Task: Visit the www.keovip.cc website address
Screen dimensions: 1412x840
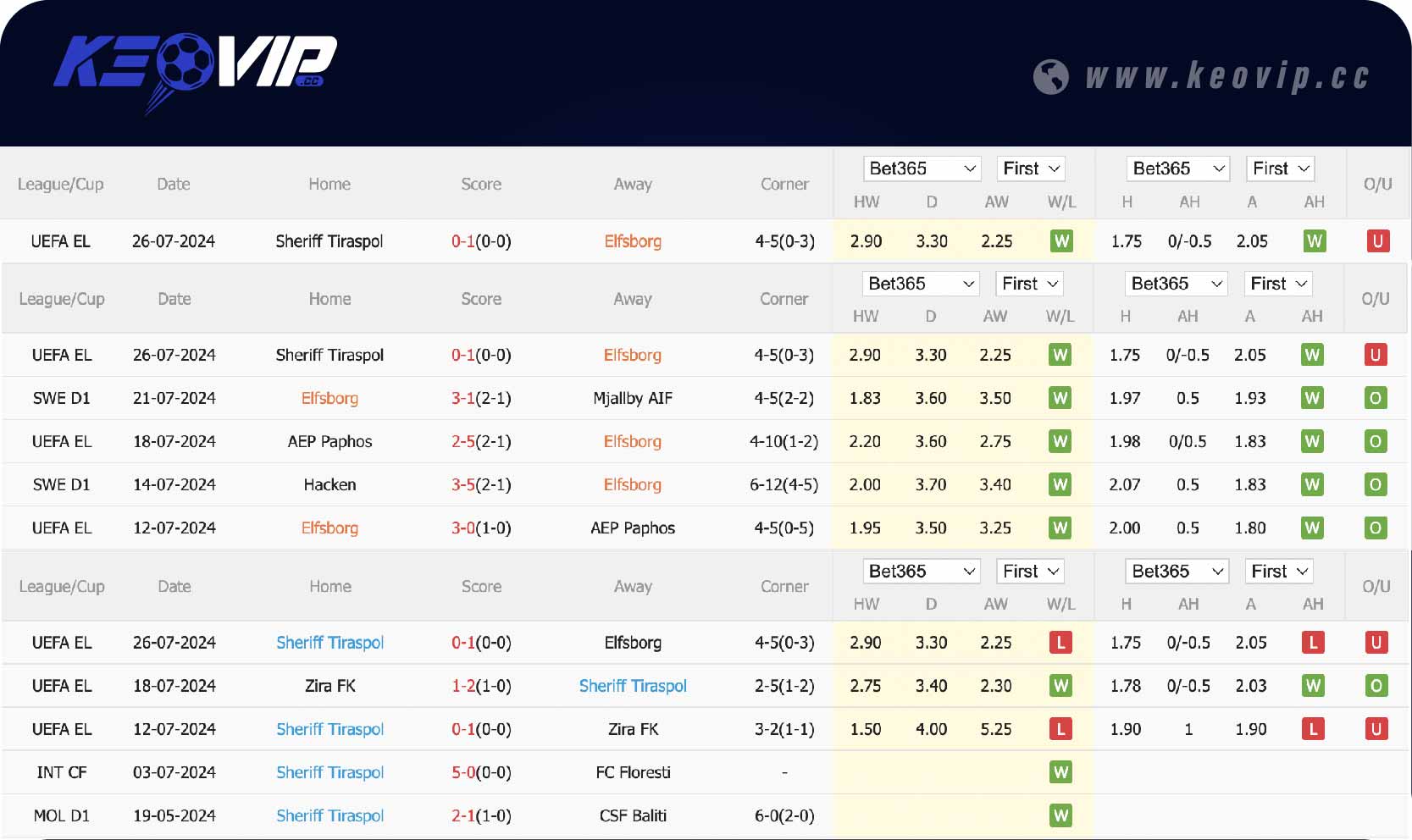Action: 1227,77
